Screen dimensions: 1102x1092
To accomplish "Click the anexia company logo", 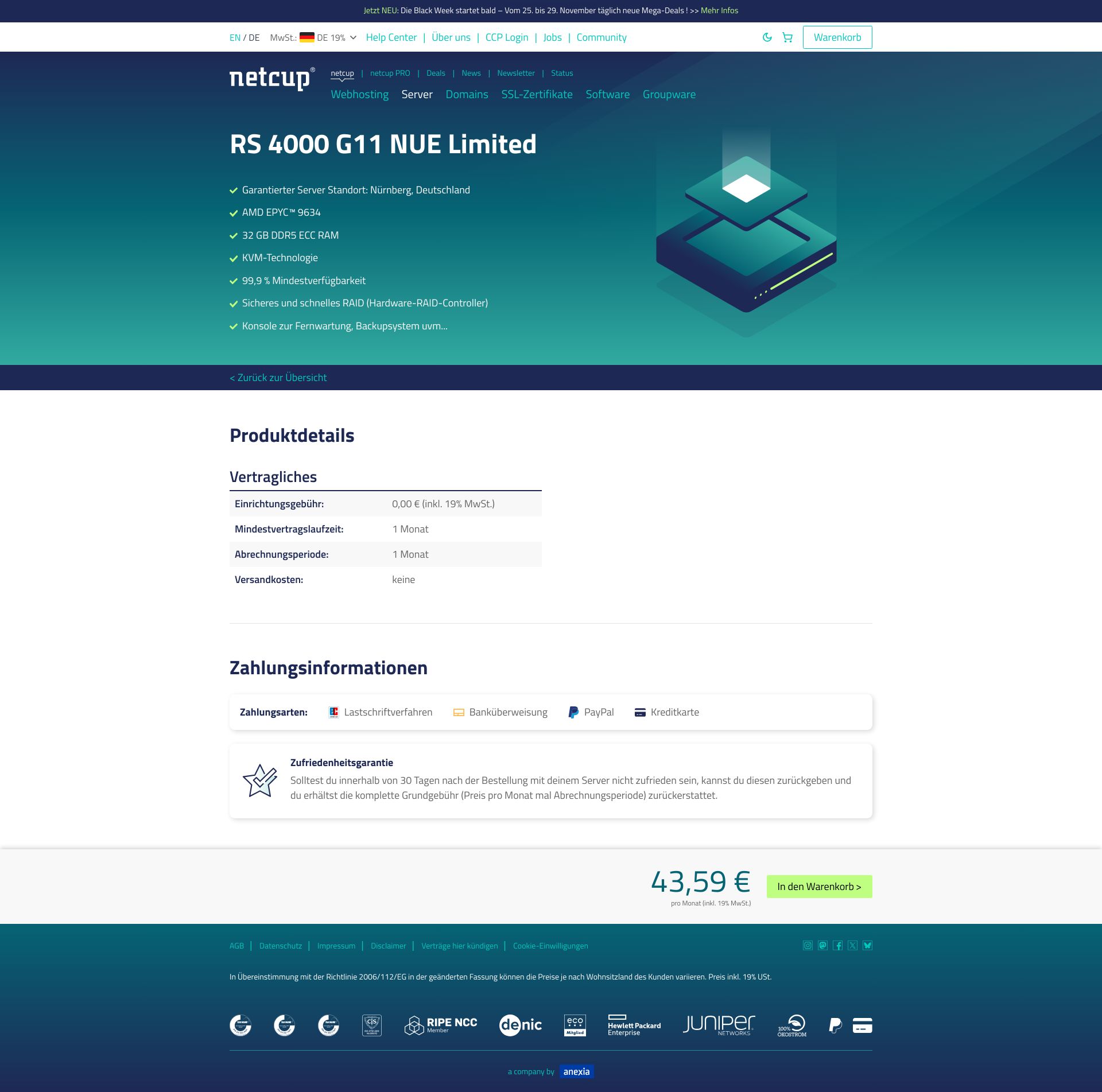I will 576,1071.
